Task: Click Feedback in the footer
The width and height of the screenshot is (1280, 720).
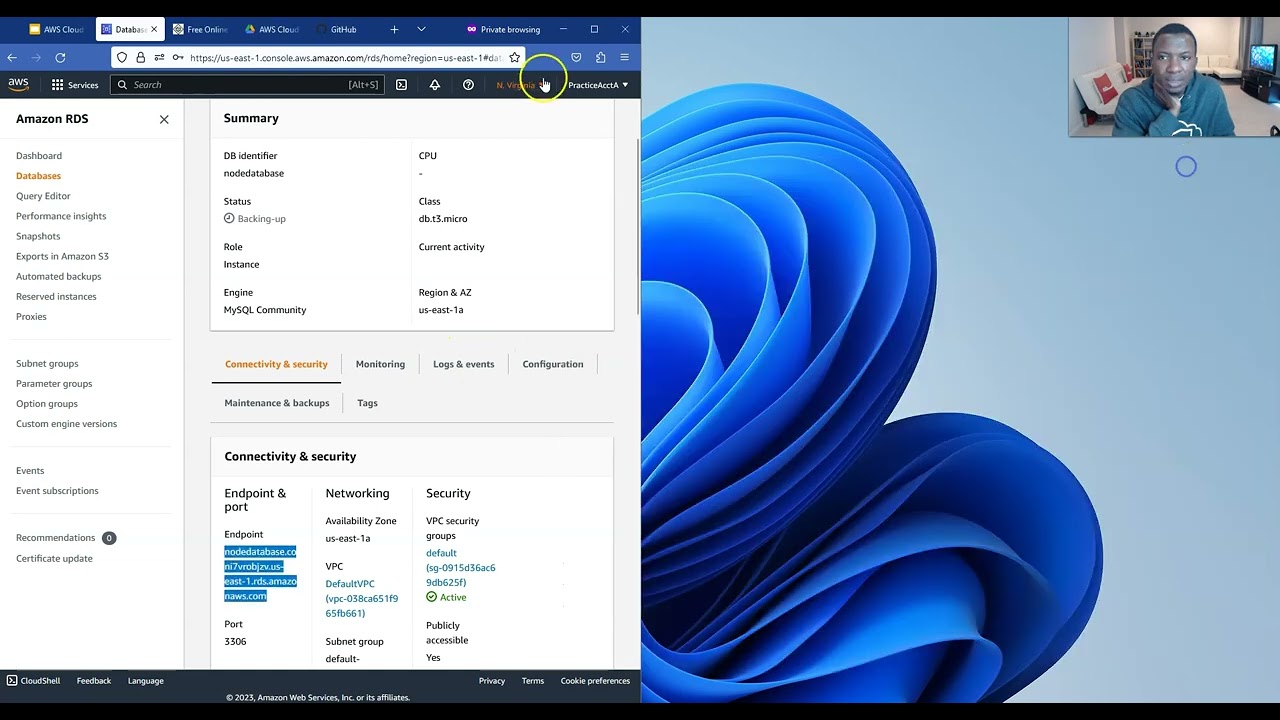Action: (x=94, y=681)
